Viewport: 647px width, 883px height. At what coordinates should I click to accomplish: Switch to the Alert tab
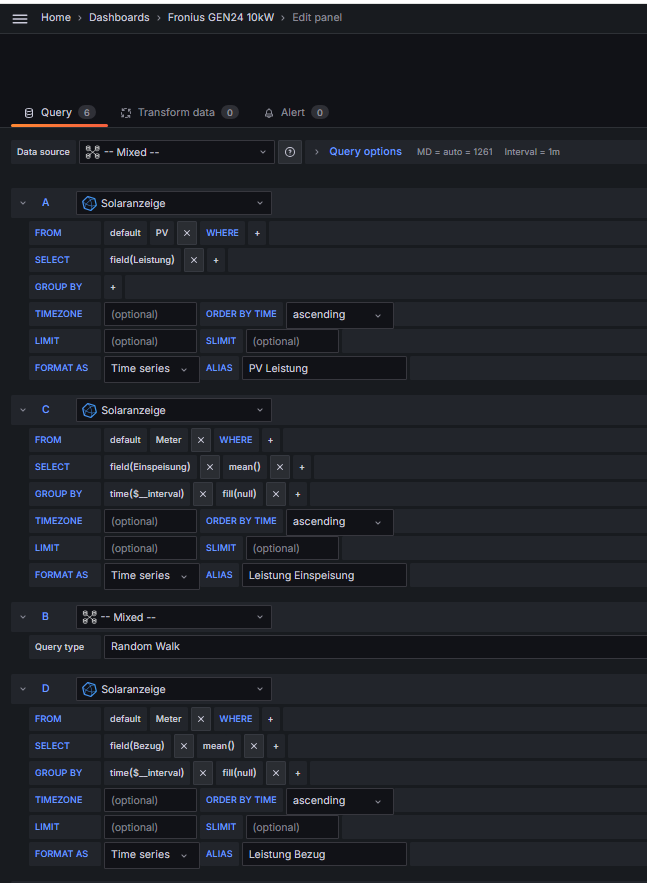(x=293, y=113)
